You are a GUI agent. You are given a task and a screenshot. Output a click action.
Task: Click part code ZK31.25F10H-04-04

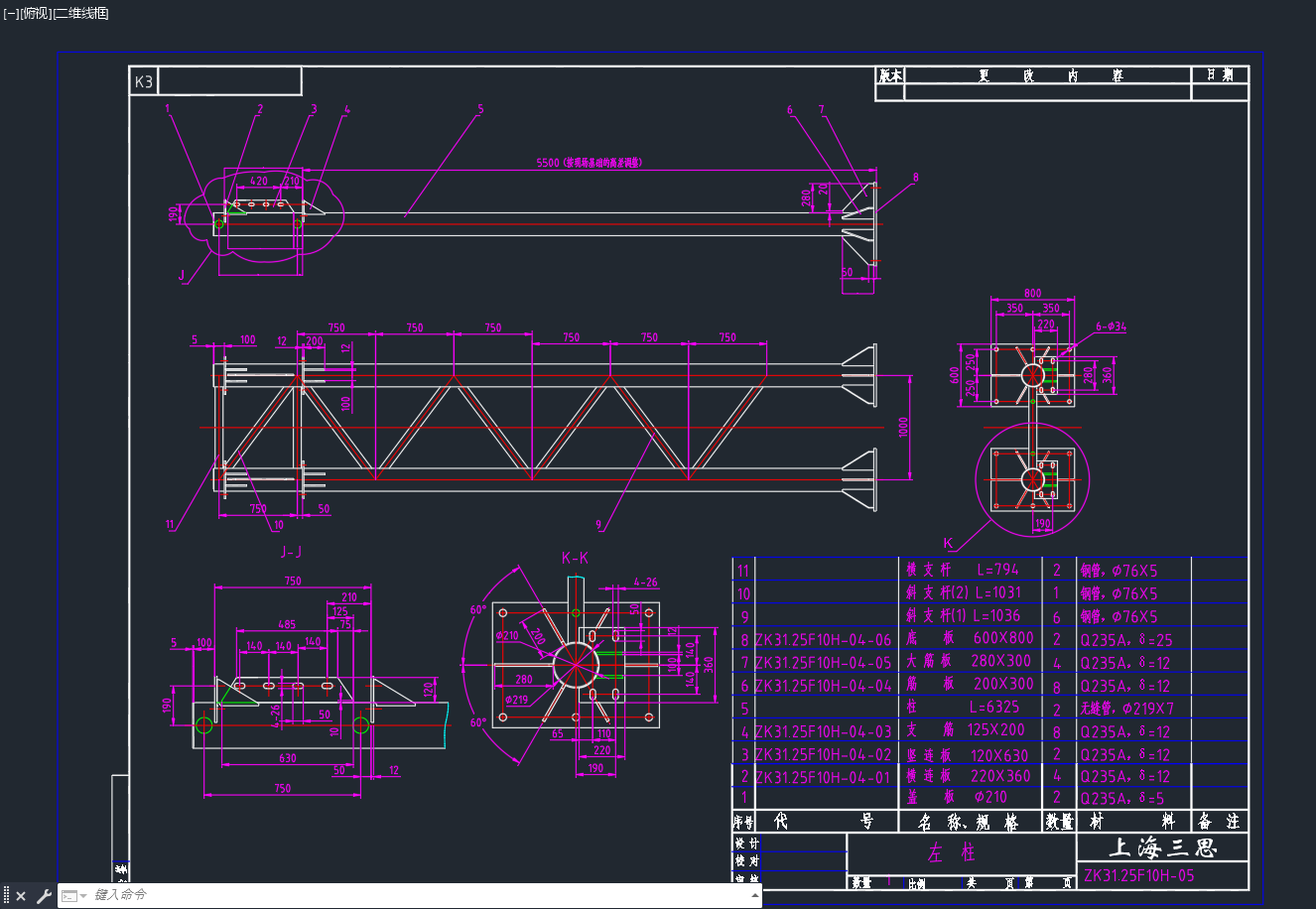(823, 686)
